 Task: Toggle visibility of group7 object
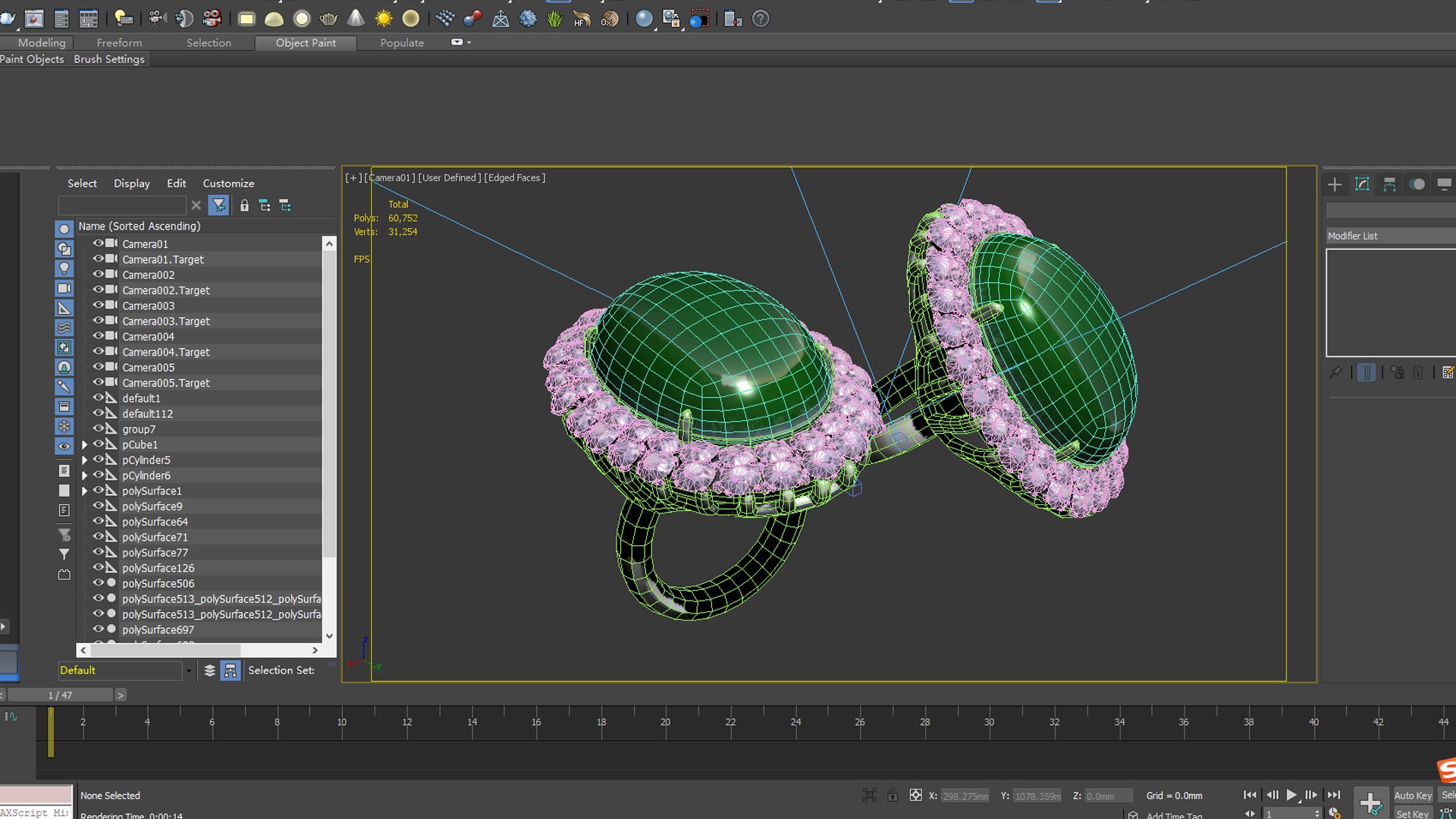point(98,429)
